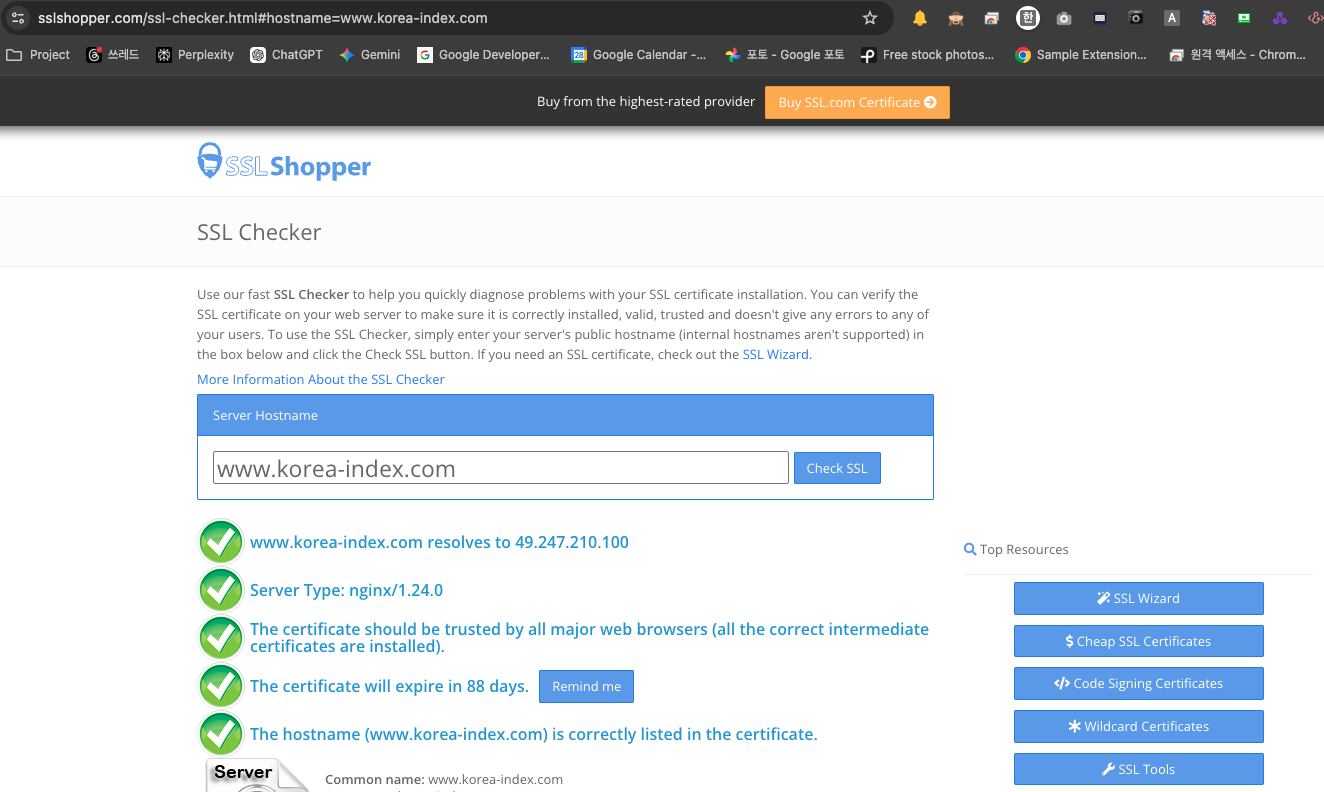Open the site information icon in address bar

[x=18, y=18]
